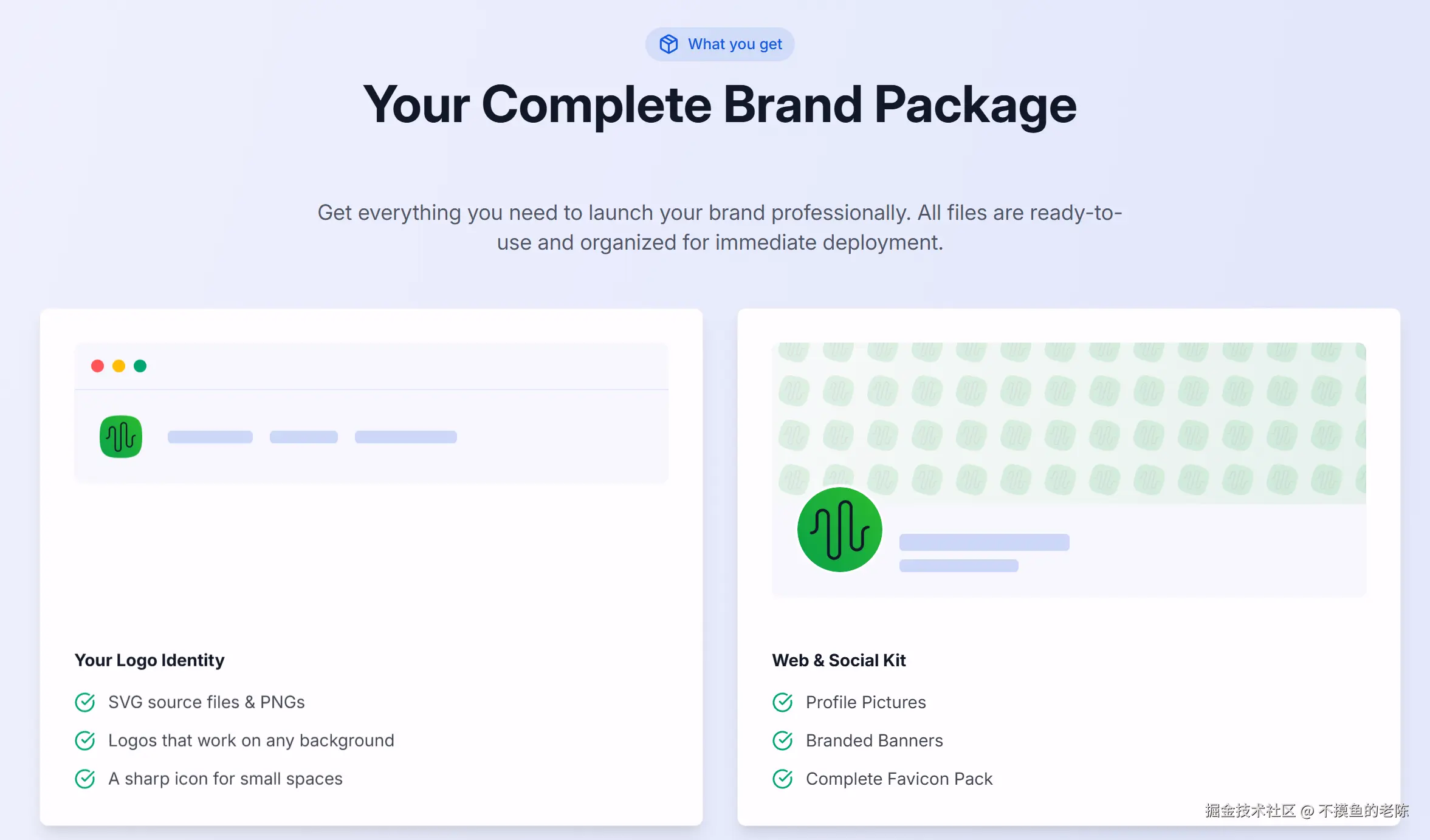Click checkmark beside Branded Banners
This screenshot has height=840, width=1430.
[783, 740]
